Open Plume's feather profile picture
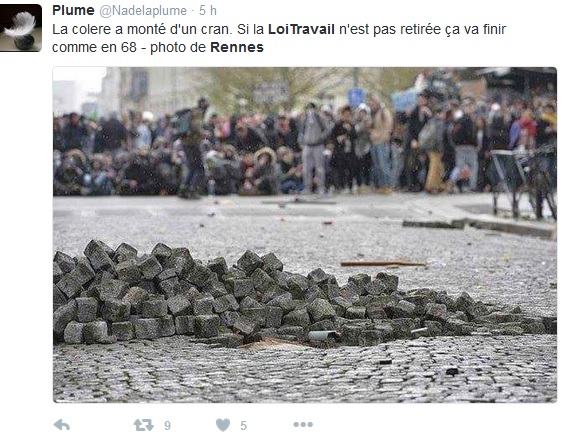Image resolution: width=565 pixels, height=445 pixels. pyautogui.click(x=21, y=28)
